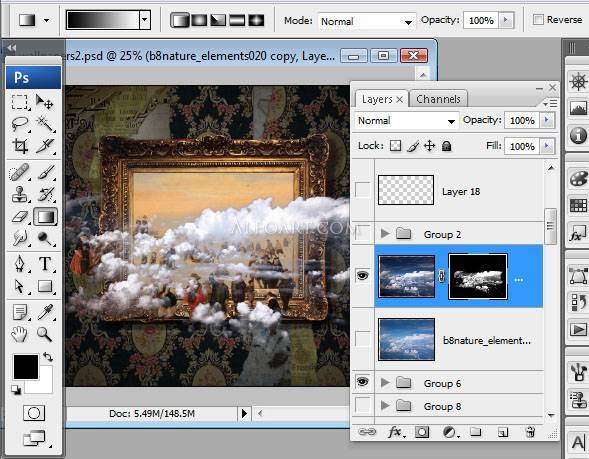Select the Move tool
This screenshot has height=459, width=589.
pyautogui.click(x=45, y=102)
